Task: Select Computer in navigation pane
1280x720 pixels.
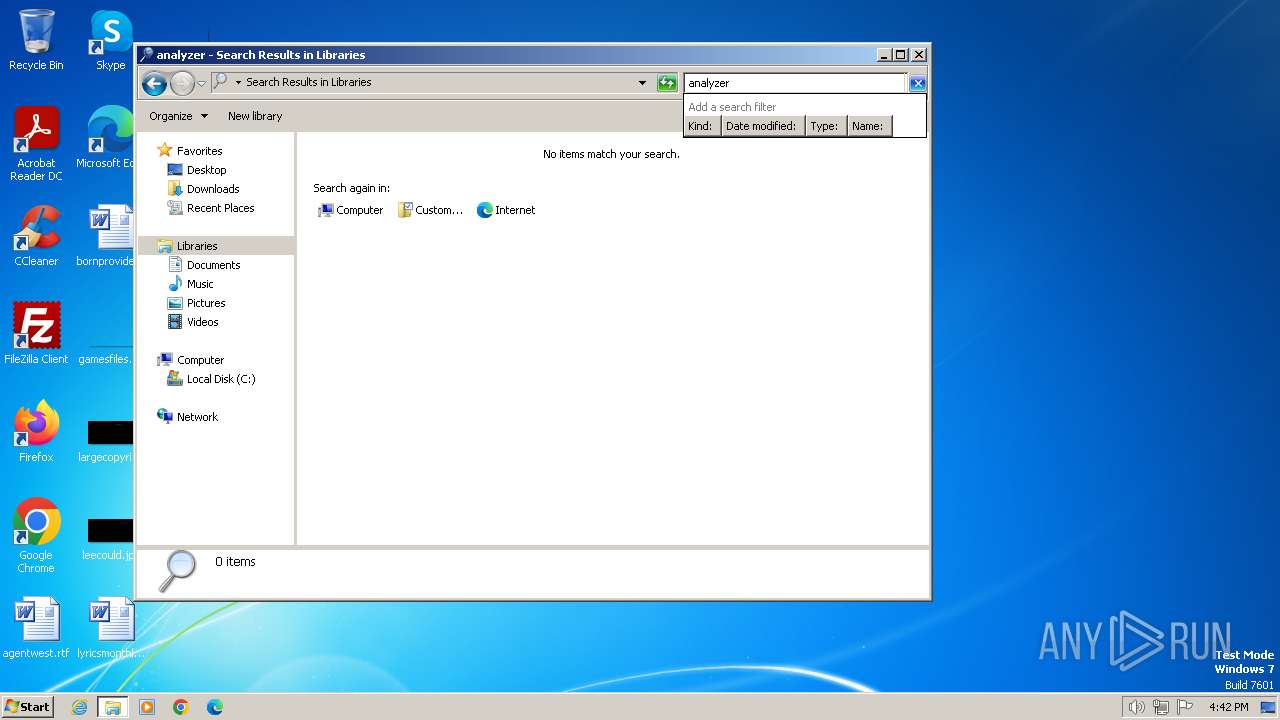Action: [x=200, y=360]
